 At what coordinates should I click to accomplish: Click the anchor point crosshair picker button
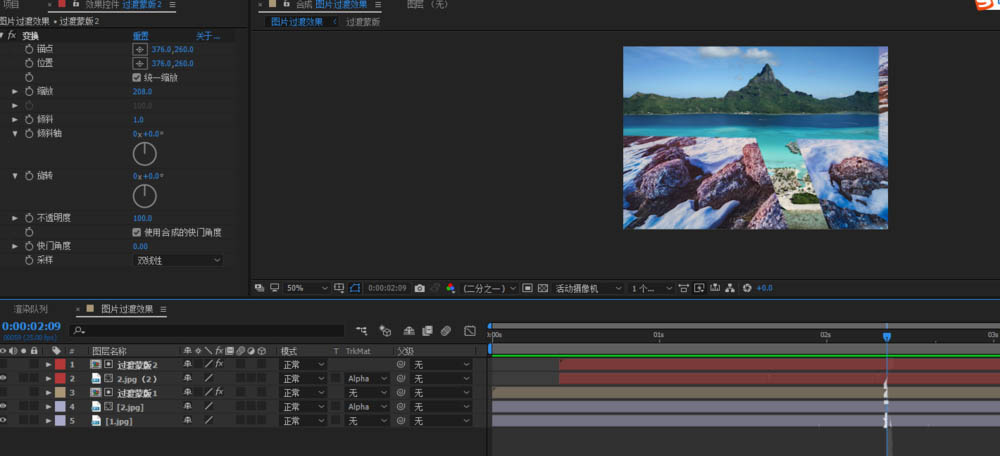tap(140, 49)
